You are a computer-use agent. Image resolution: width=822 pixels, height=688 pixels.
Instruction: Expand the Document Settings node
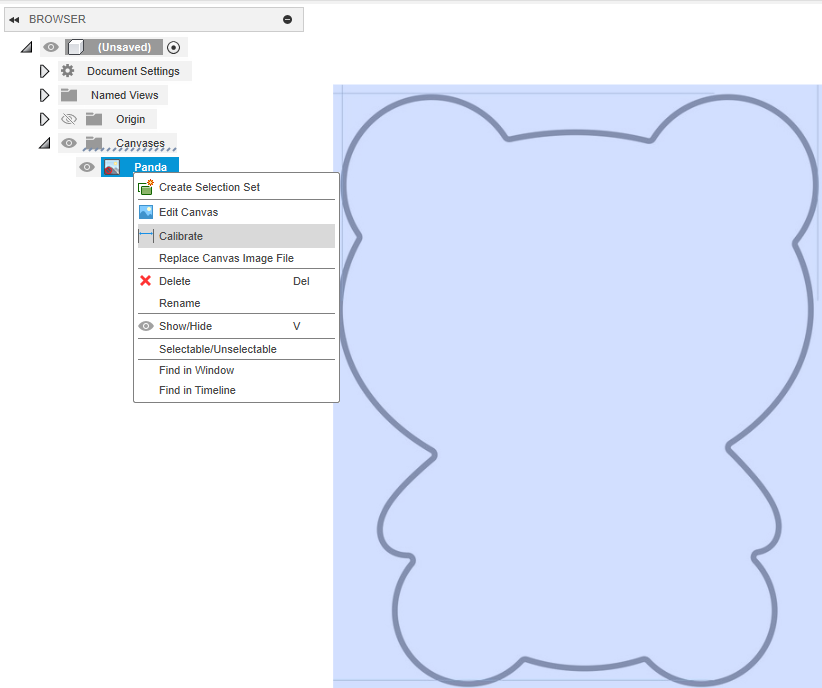pos(45,71)
